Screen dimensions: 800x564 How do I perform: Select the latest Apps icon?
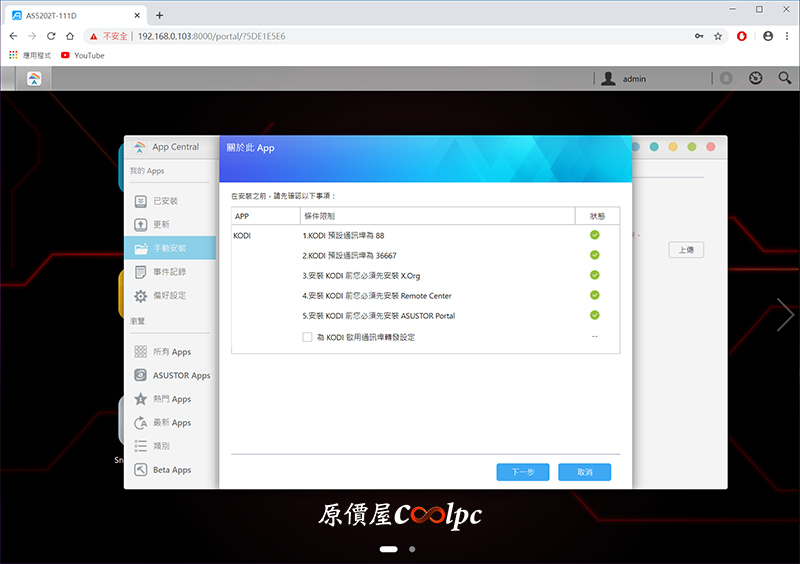tap(140, 423)
